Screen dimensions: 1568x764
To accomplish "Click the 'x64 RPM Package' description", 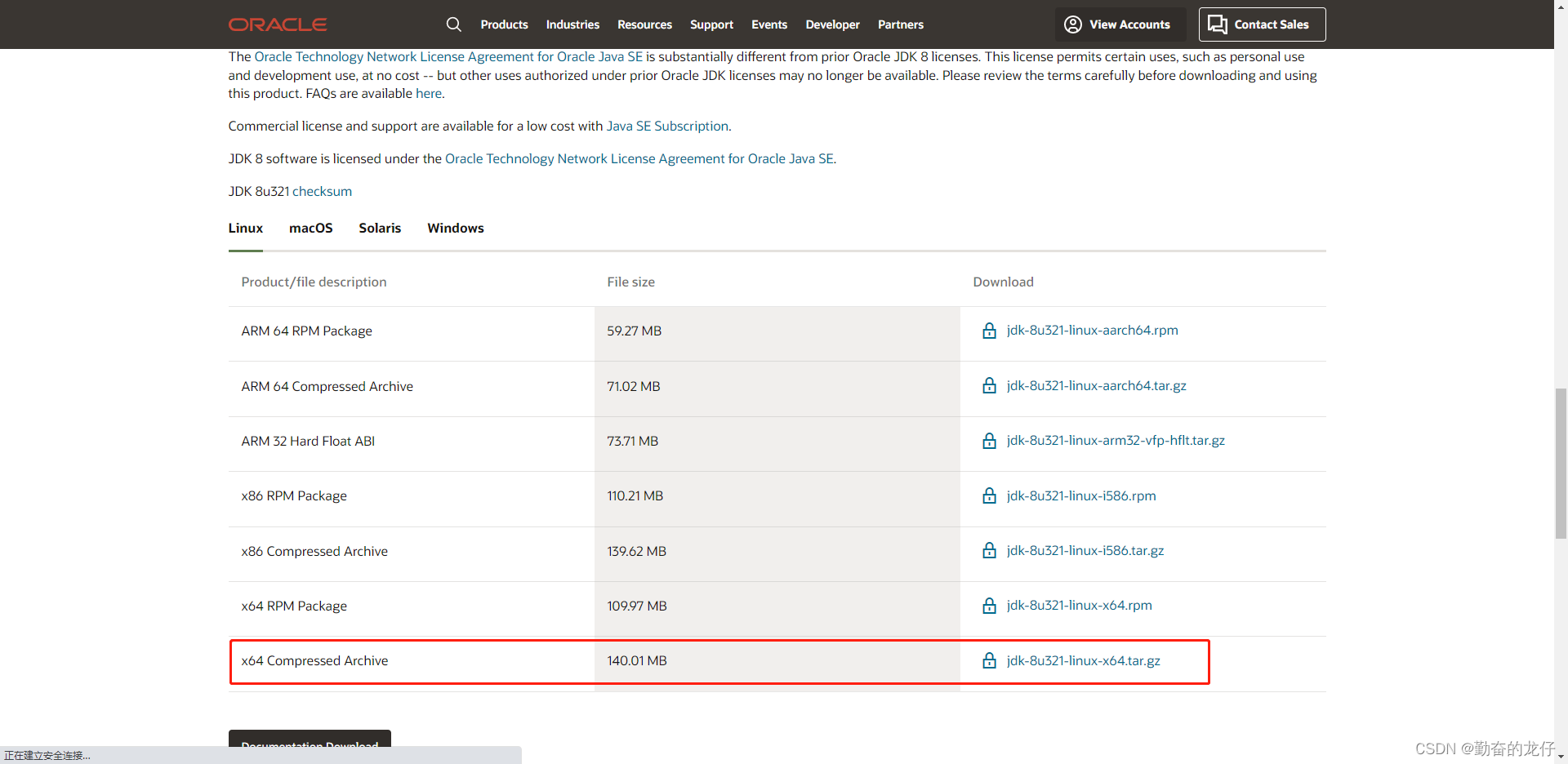I will (294, 606).
